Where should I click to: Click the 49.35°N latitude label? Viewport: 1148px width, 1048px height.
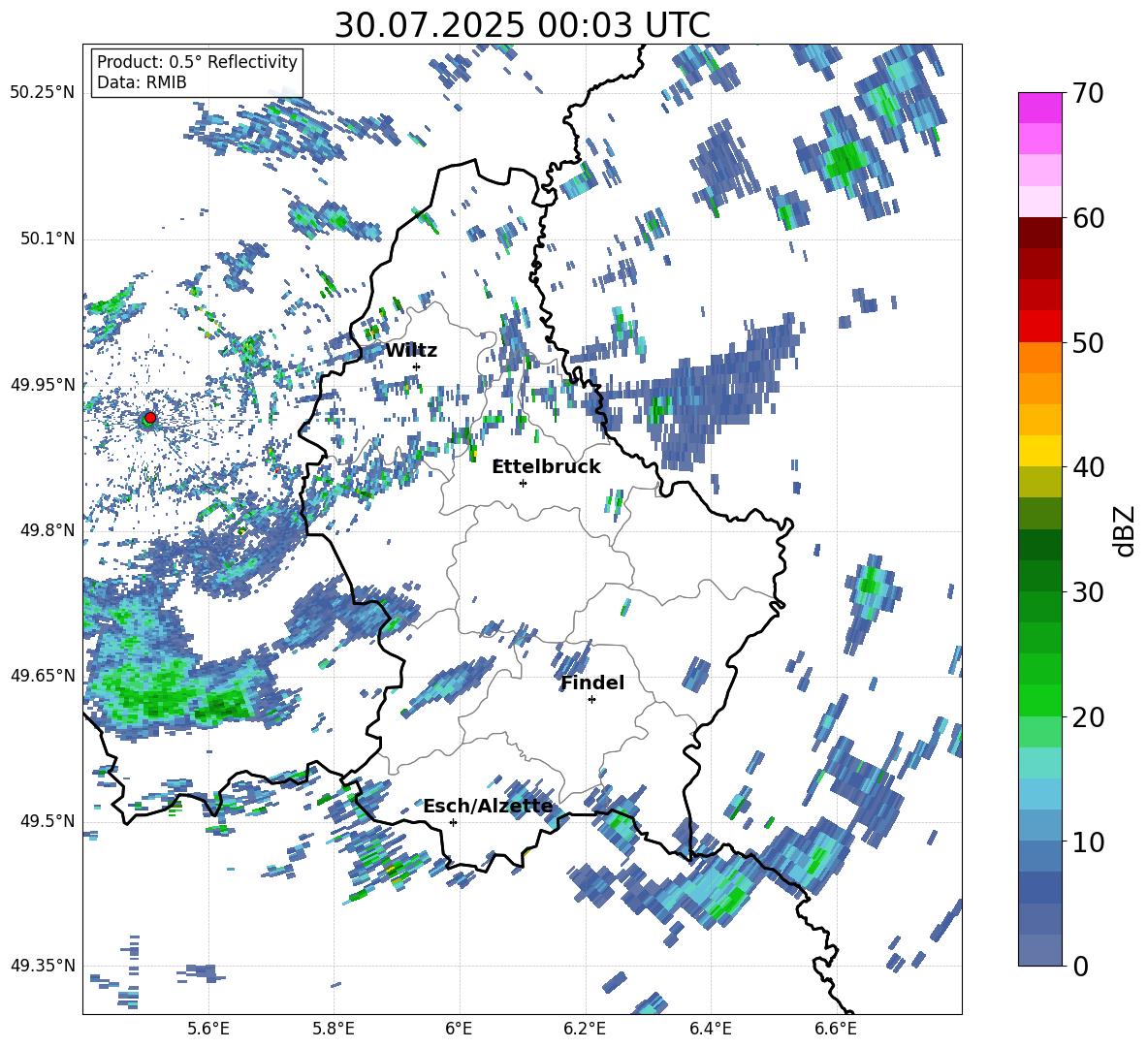42,966
